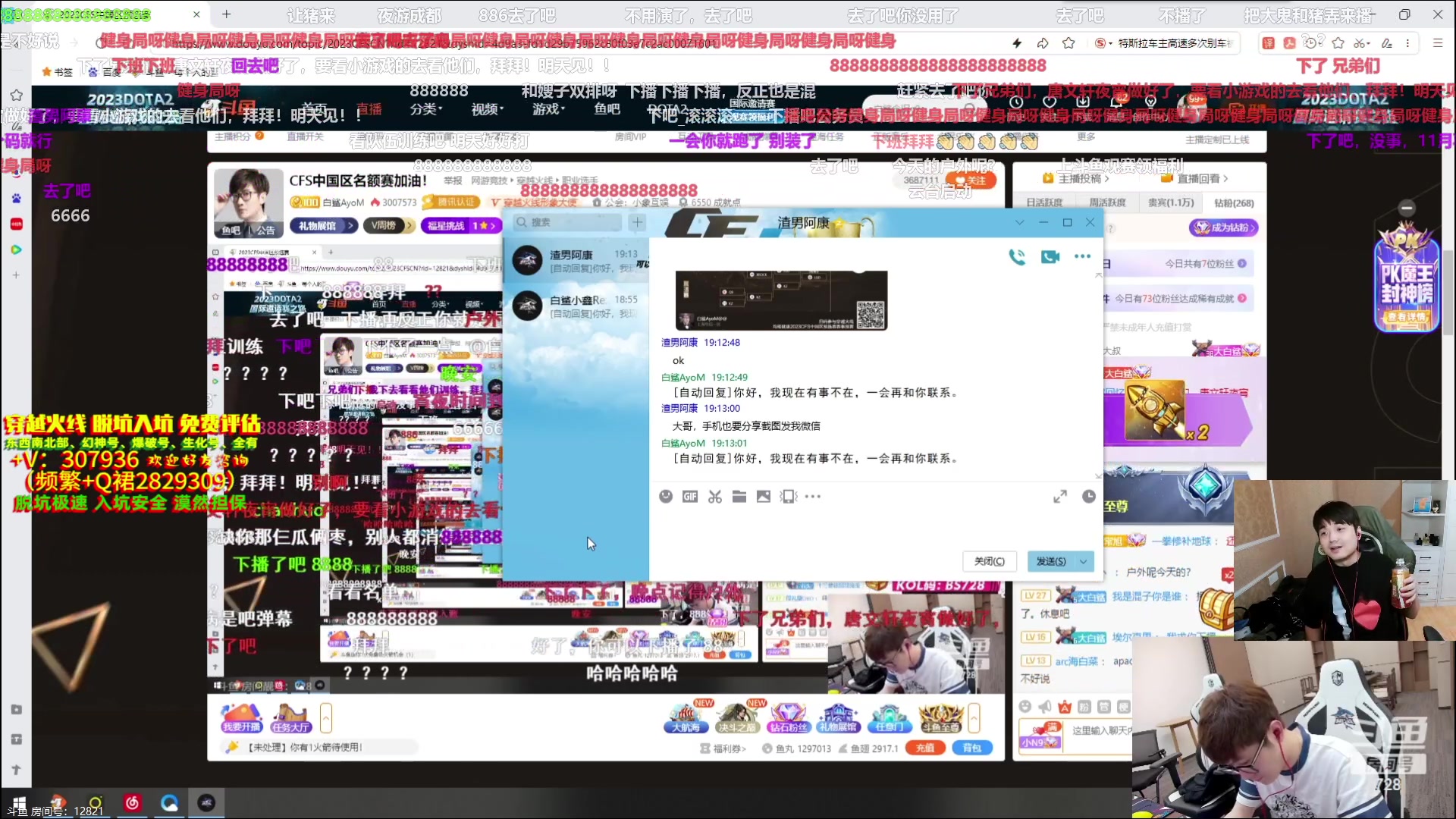This screenshot has width=1456, height=819.
Task: Open 钻石粉丝 in the Douyu bottom bar
Action: pos(789,717)
